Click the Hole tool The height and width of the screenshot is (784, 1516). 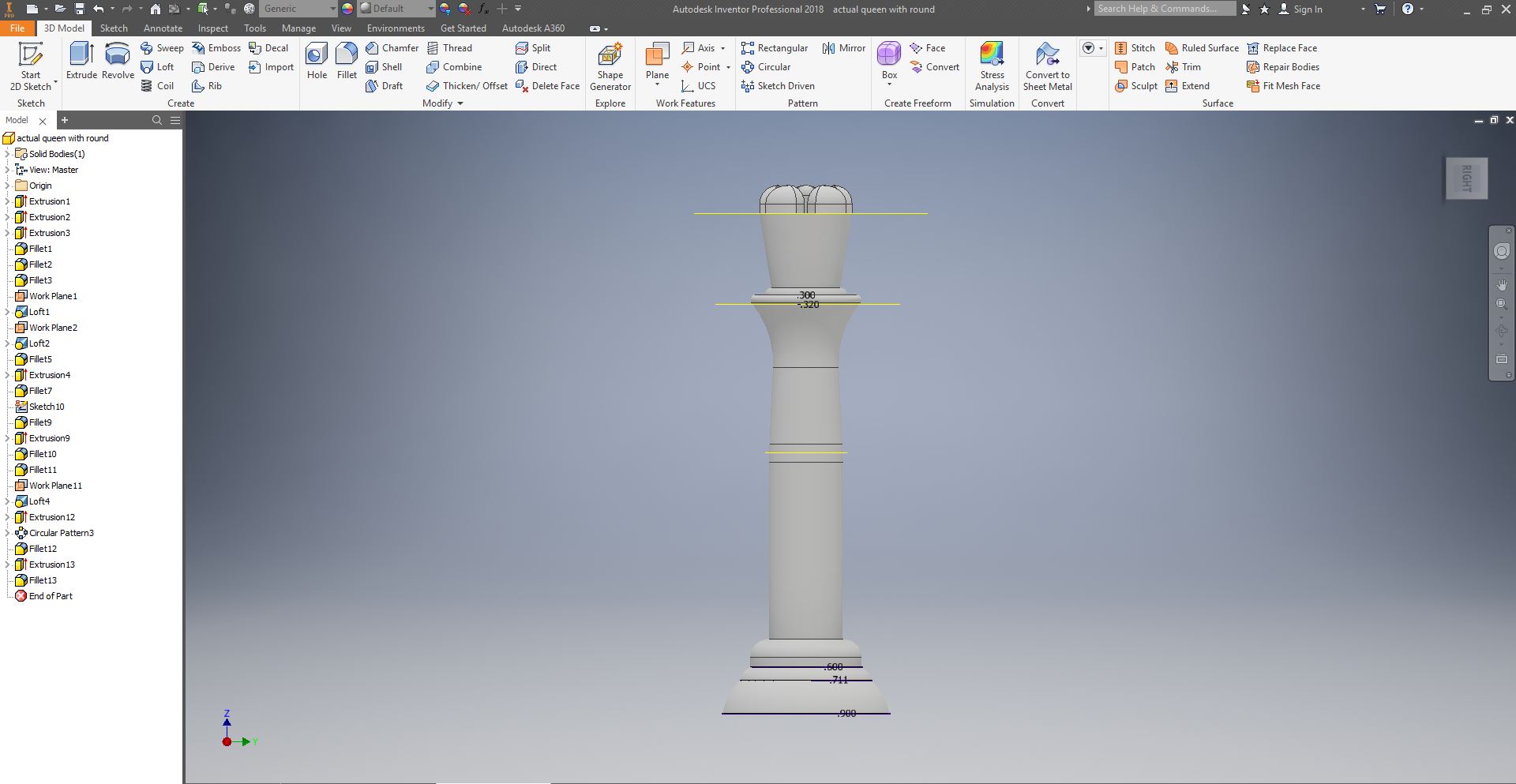point(317,61)
